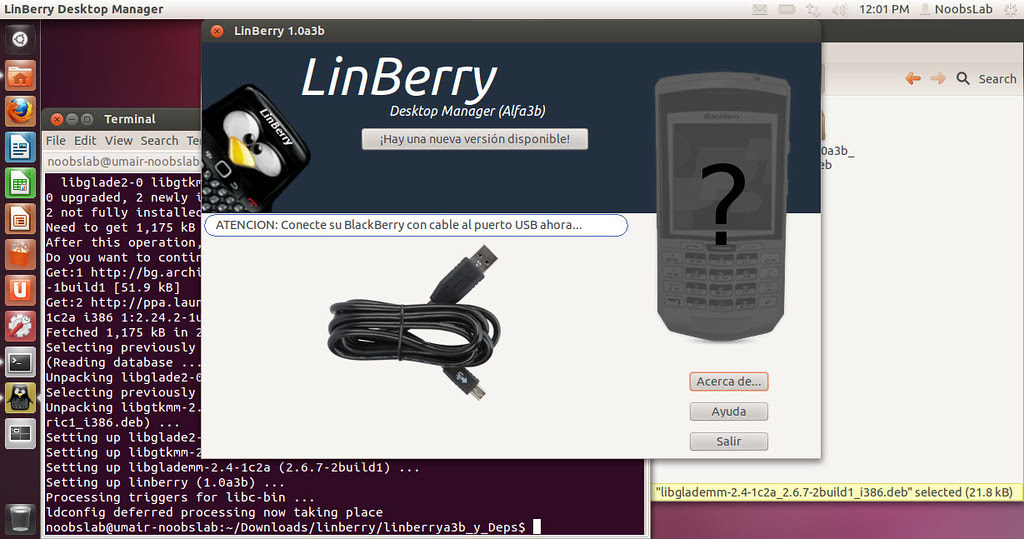Click 'ldconfig deferred processing now taking place' line

(214, 512)
